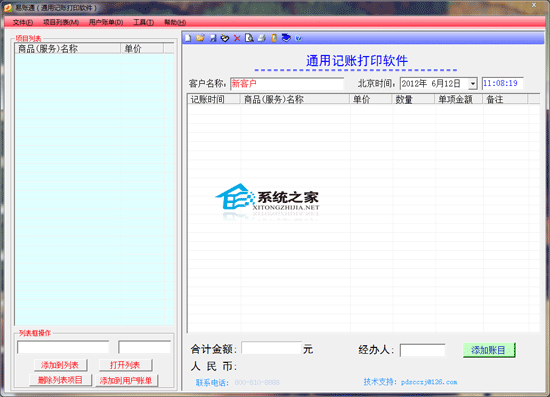Click 商品(服务)名称 header in 项目列表
This screenshot has width=550, height=397.
(68, 48)
